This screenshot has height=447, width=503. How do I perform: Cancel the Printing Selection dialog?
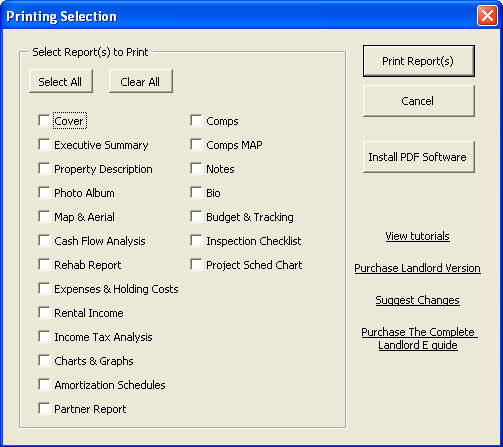418,101
